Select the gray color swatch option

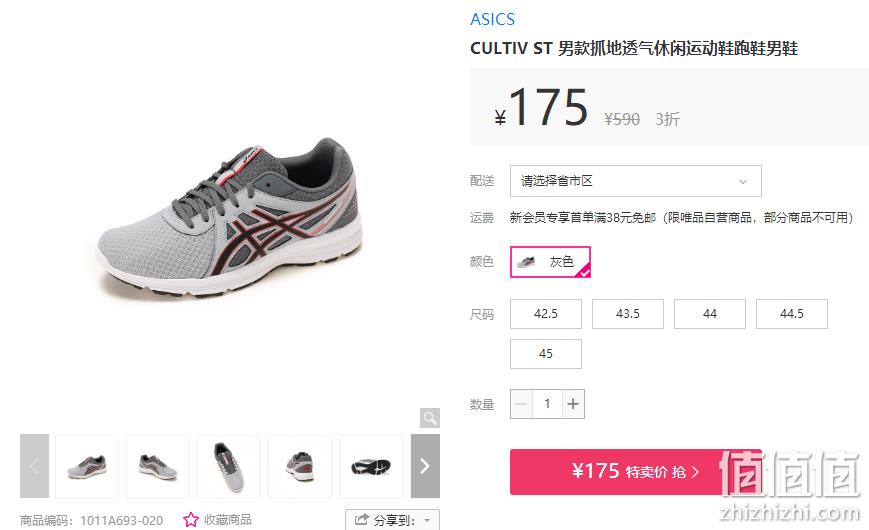tap(550, 262)
